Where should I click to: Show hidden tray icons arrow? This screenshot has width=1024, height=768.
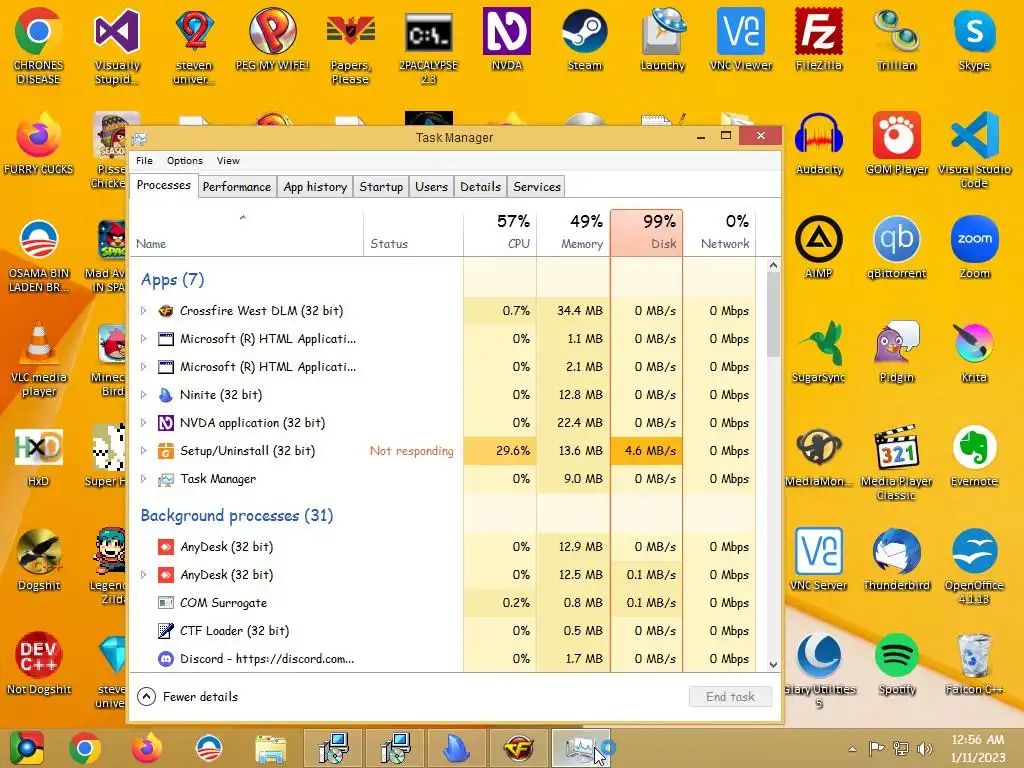point(852,749)
